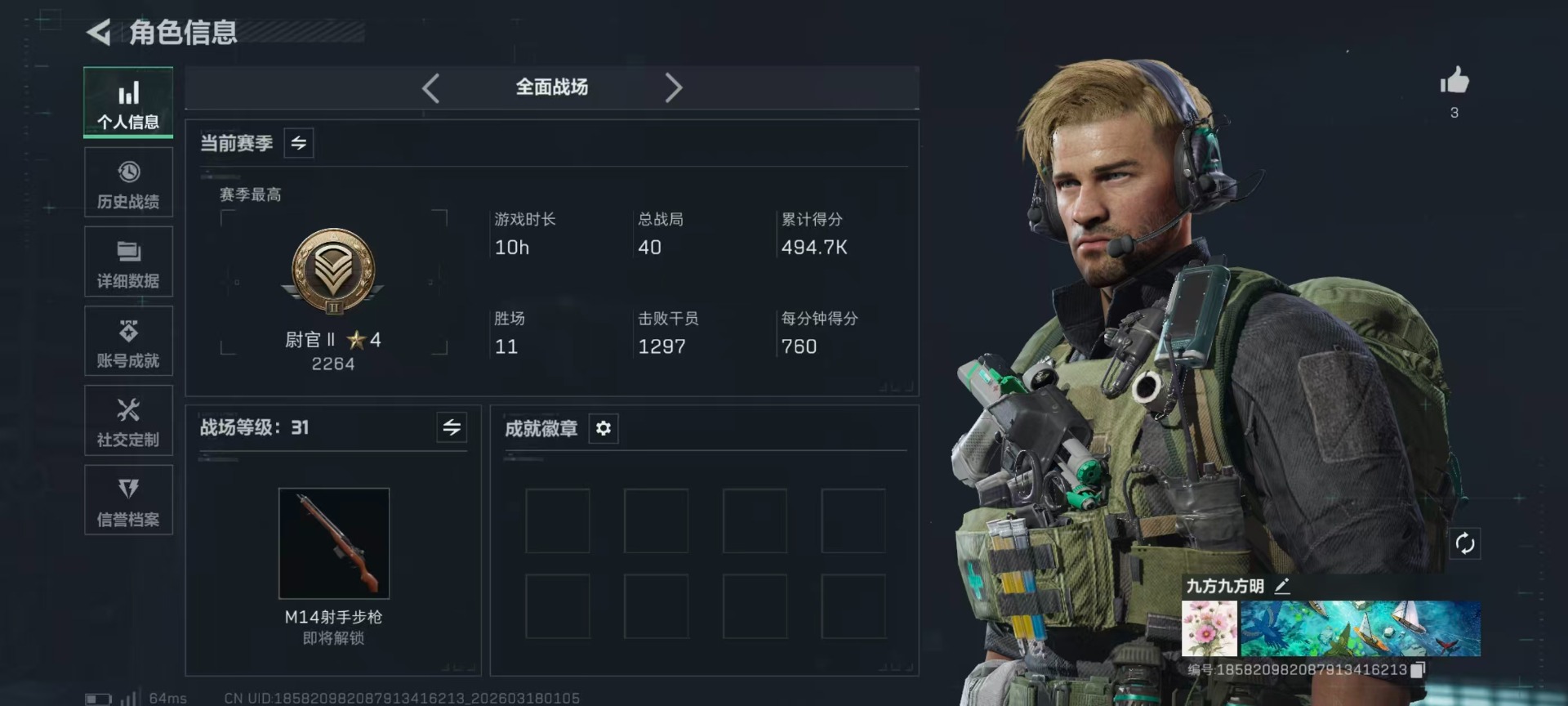1568x706 pixels.
Task: Like the profile with thumbs-up icon
Action: coord(1454,80)
